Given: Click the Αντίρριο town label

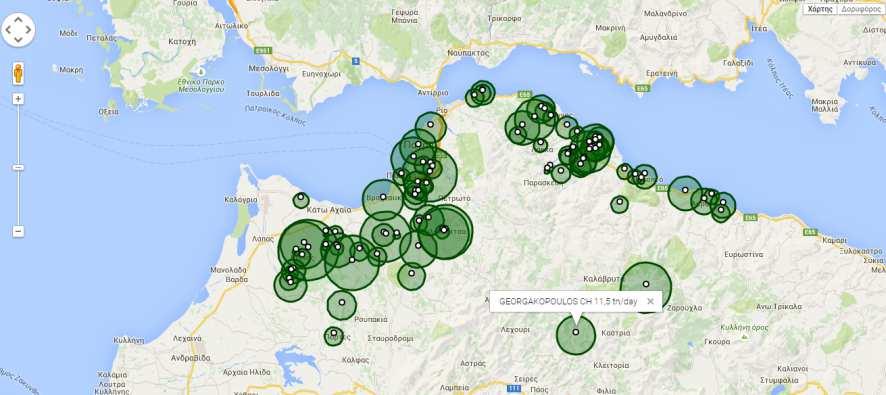Looking at the screenshot, I should pyautogui.click(x=433, y=92).
